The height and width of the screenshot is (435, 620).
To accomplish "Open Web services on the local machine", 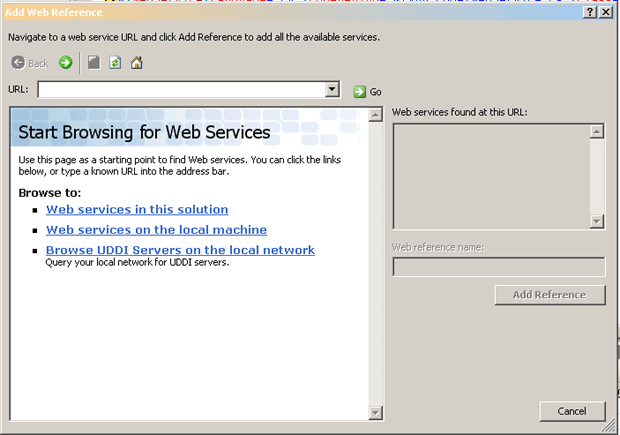I will pyautogui.click(x=156, y=230).
